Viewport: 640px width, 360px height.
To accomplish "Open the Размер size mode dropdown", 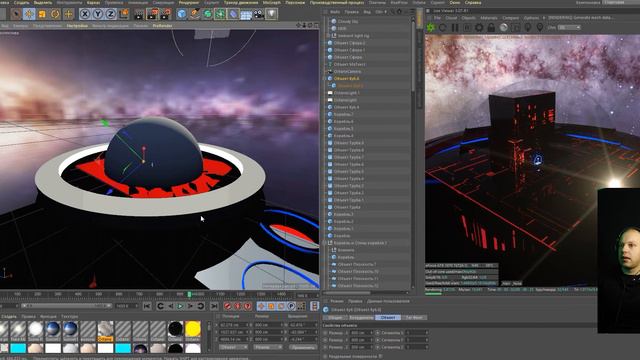I will pyautogui.click(x=267, y=347).
